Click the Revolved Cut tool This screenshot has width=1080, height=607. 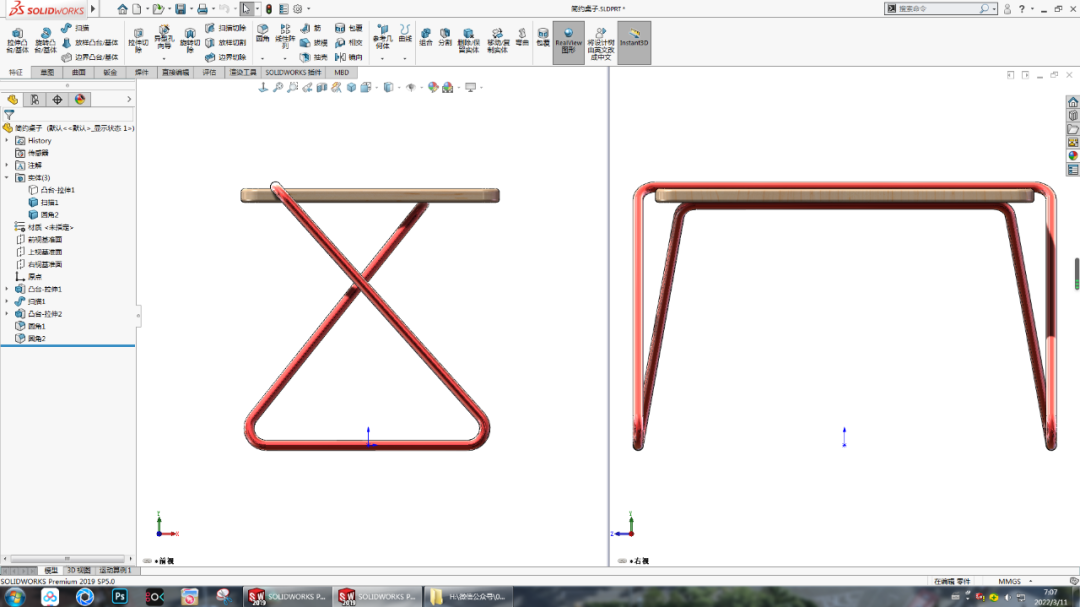tap(189, 41)
